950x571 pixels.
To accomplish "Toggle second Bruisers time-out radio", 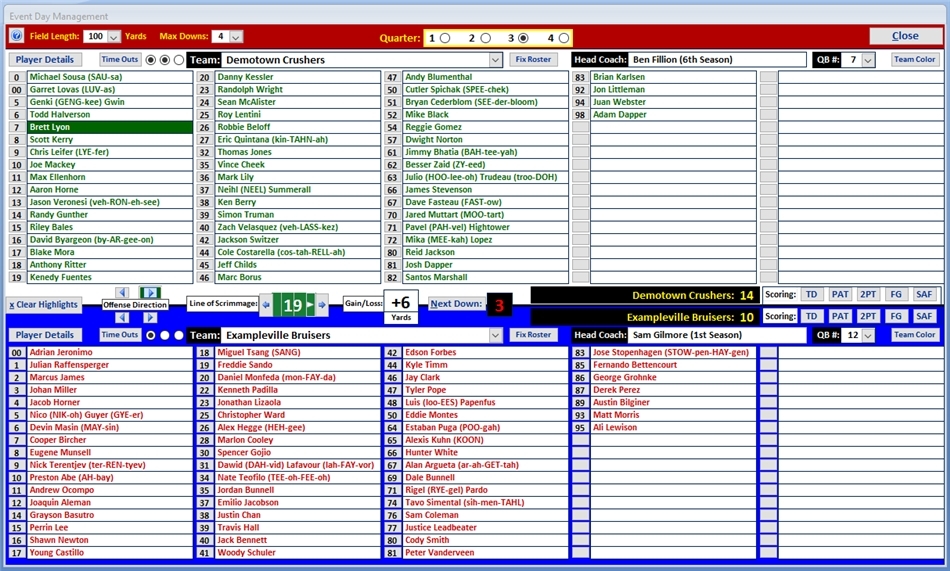I will [165, 335].
